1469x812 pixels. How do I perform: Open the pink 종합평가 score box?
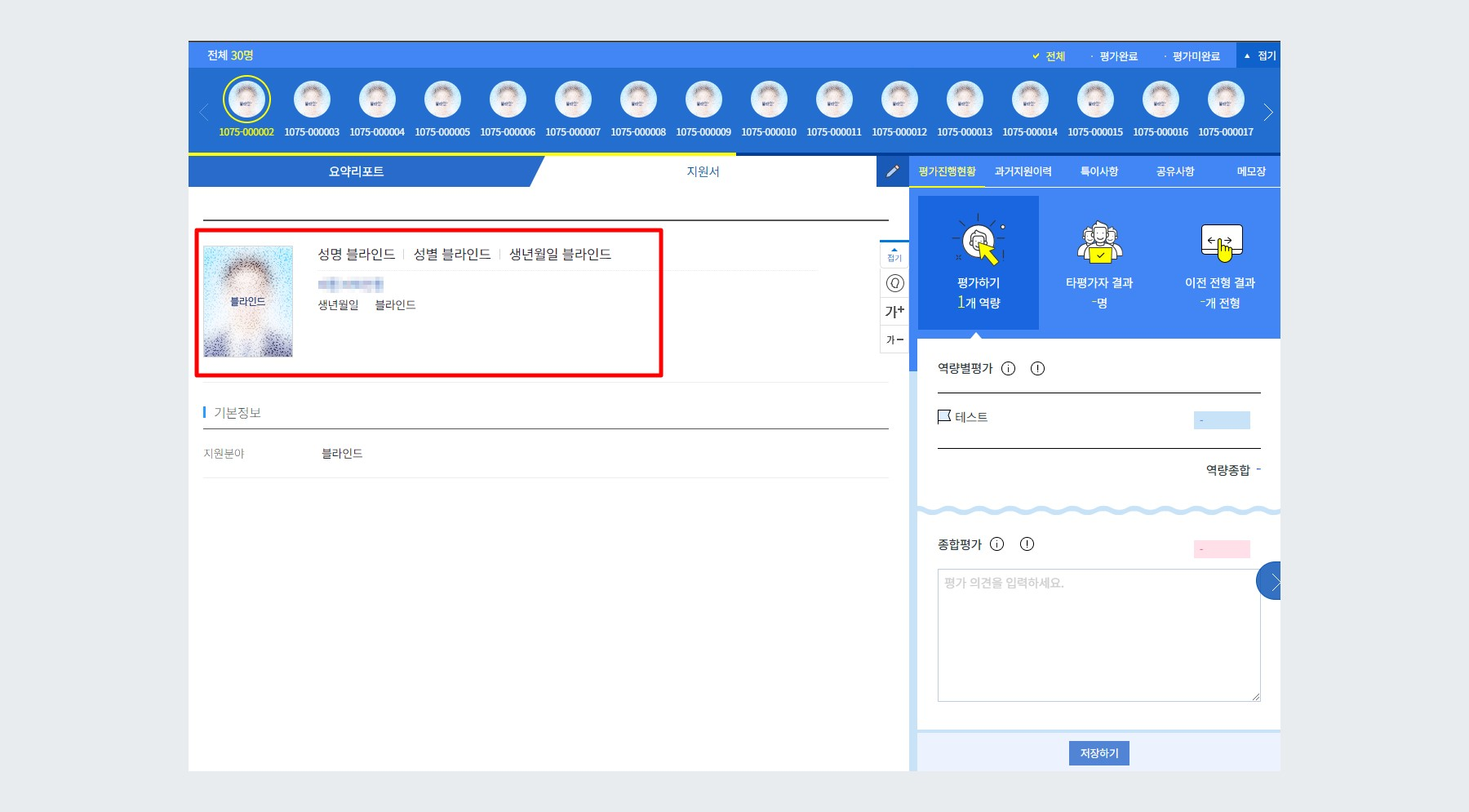pyautogui.click(x=1222, y=549)
